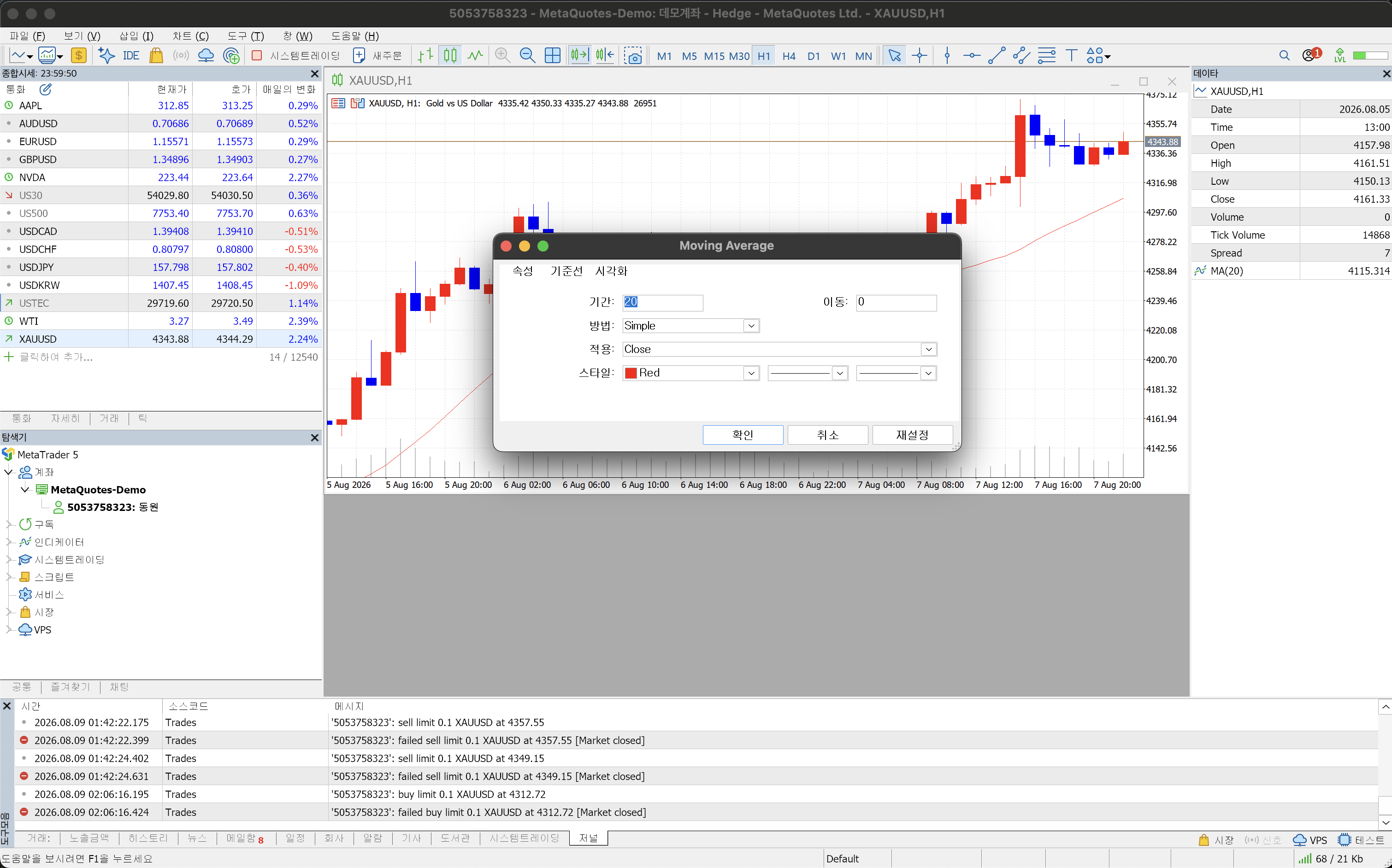Toggle chart auto scroll
The image size is (1392, 868).
click(579, 56)
